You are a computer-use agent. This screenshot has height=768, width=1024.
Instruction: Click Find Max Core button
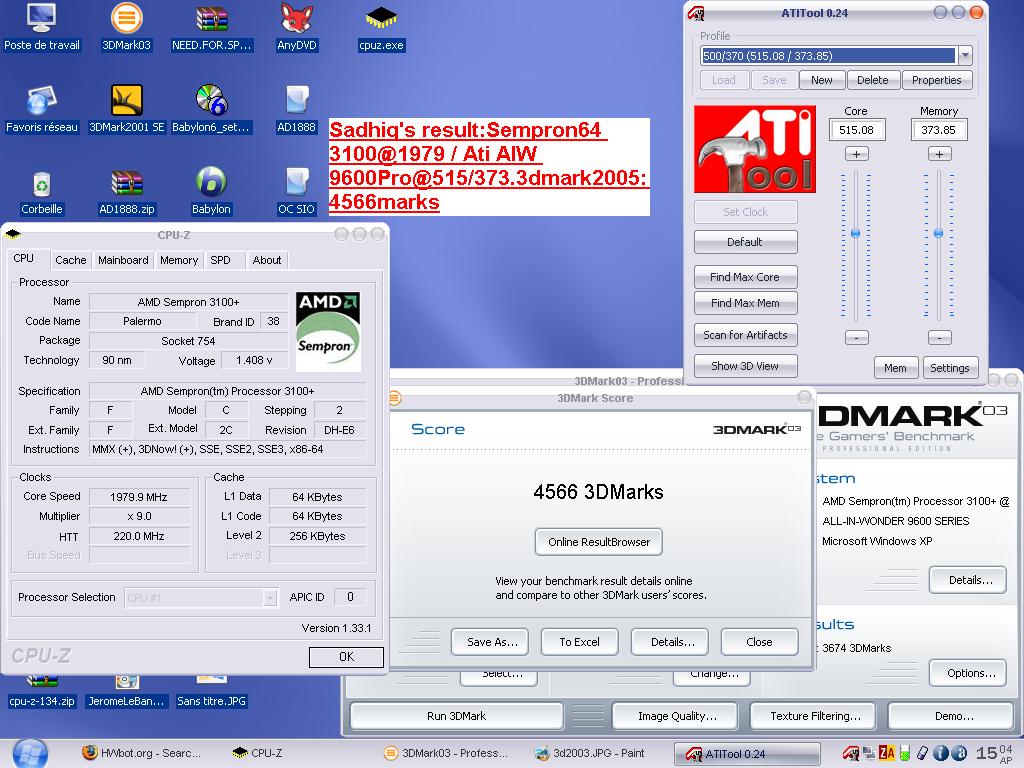point(745,277)
